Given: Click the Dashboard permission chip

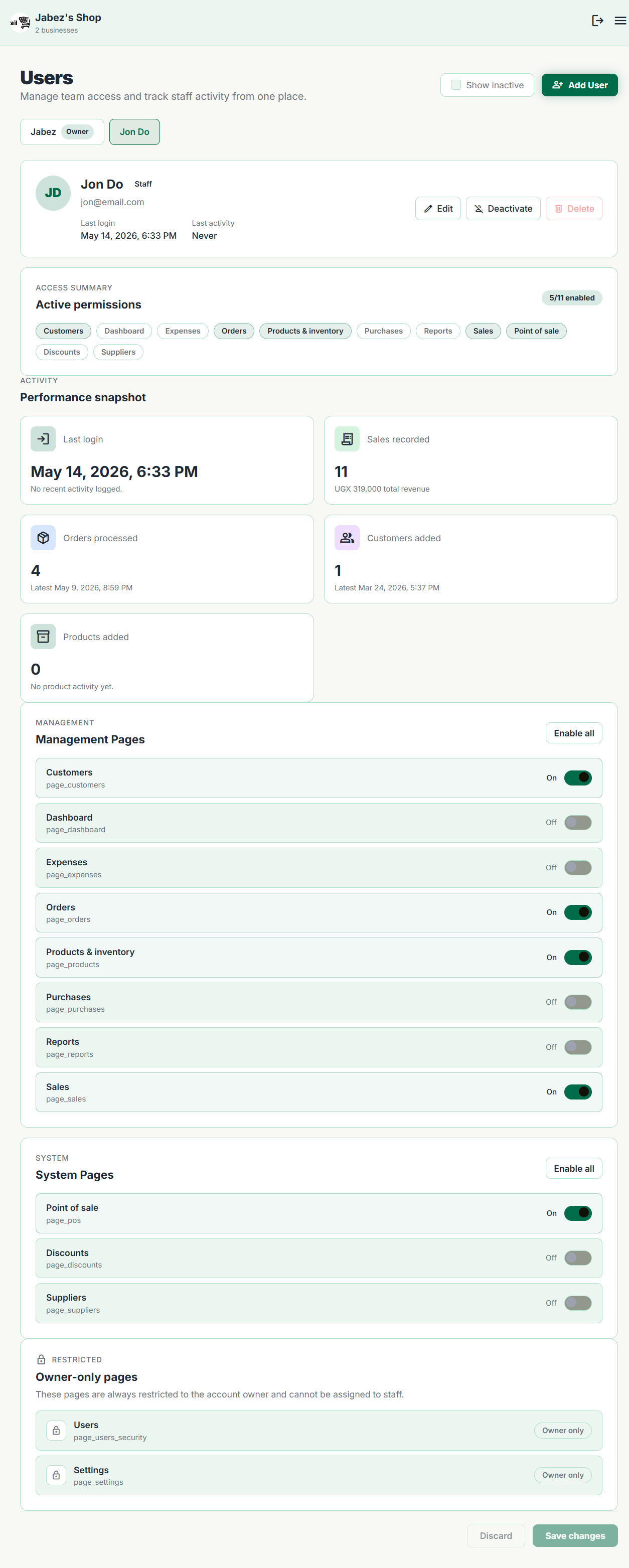Looking at the screenshot, I should (124, 331).
